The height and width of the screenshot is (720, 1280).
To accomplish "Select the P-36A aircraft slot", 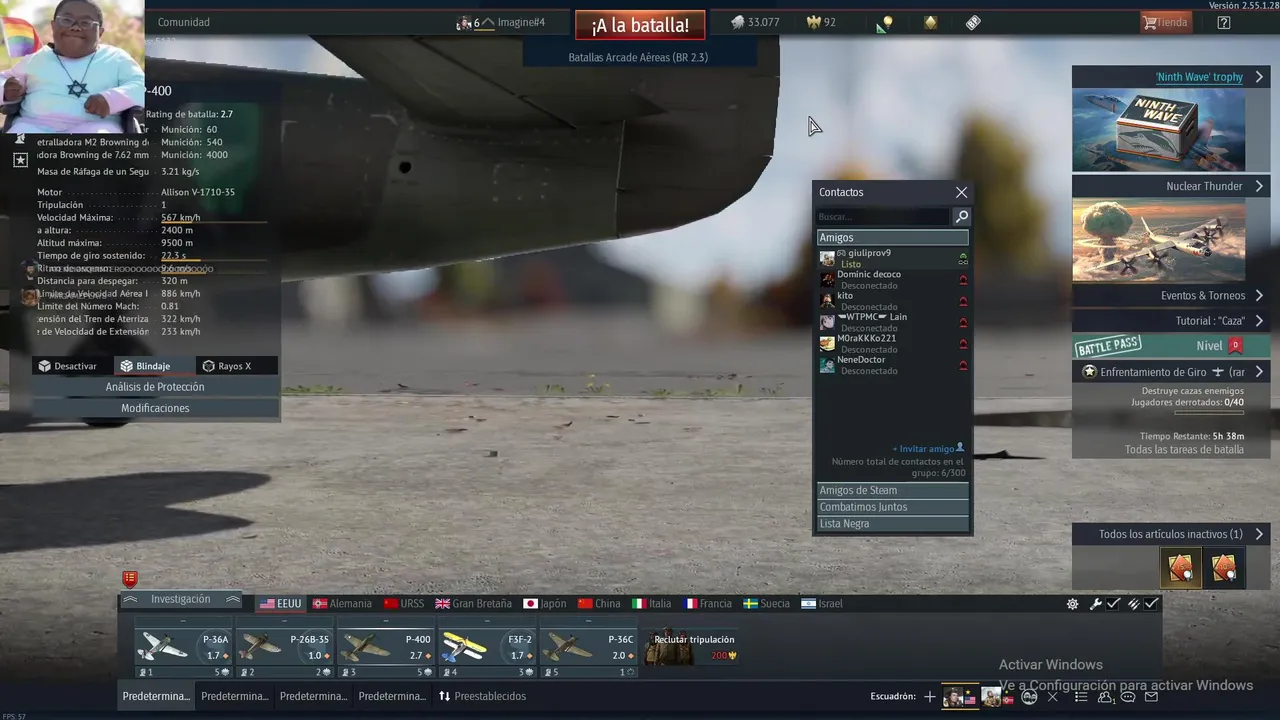I will (x=183, y=648).
